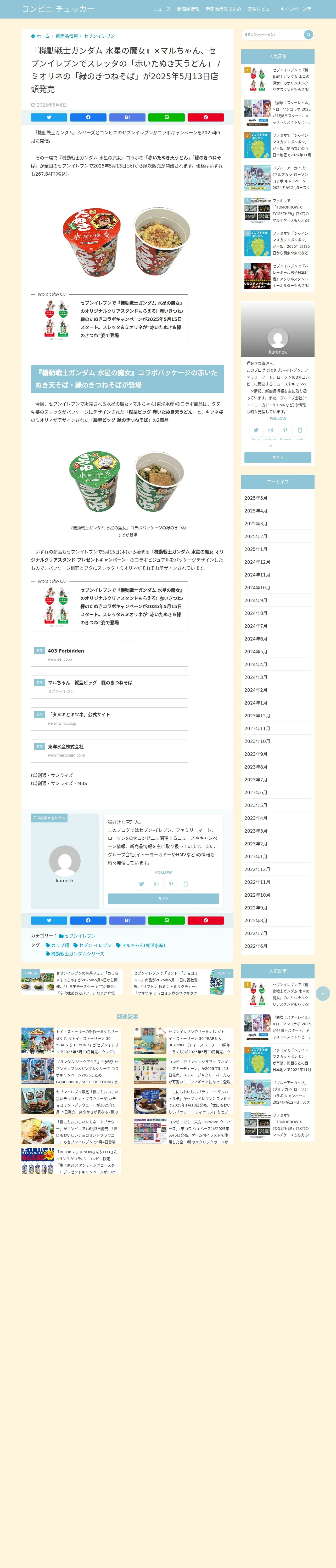This screenshot has width=336, height=1568.
Task: Open 東洋水産株式会社 reference card
Action: point(109,751)
